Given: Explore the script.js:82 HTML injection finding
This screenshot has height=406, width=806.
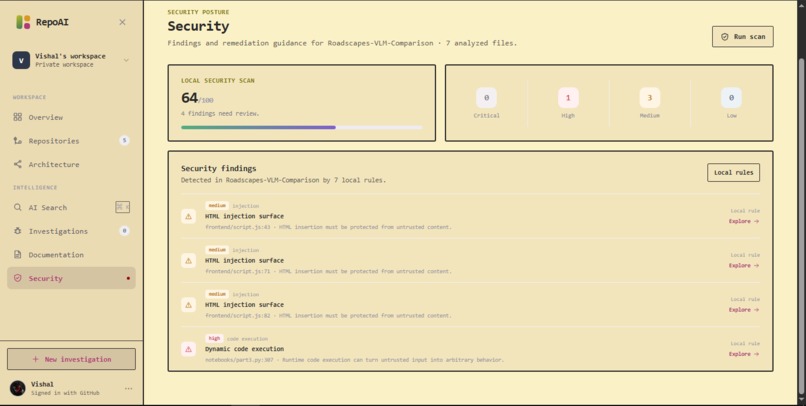Looking at the screenshot, I should [x=744, y=310].
